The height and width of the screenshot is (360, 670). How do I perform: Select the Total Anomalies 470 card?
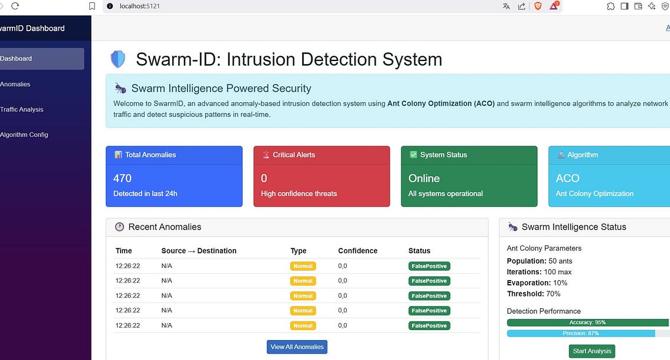pos(174,176)
